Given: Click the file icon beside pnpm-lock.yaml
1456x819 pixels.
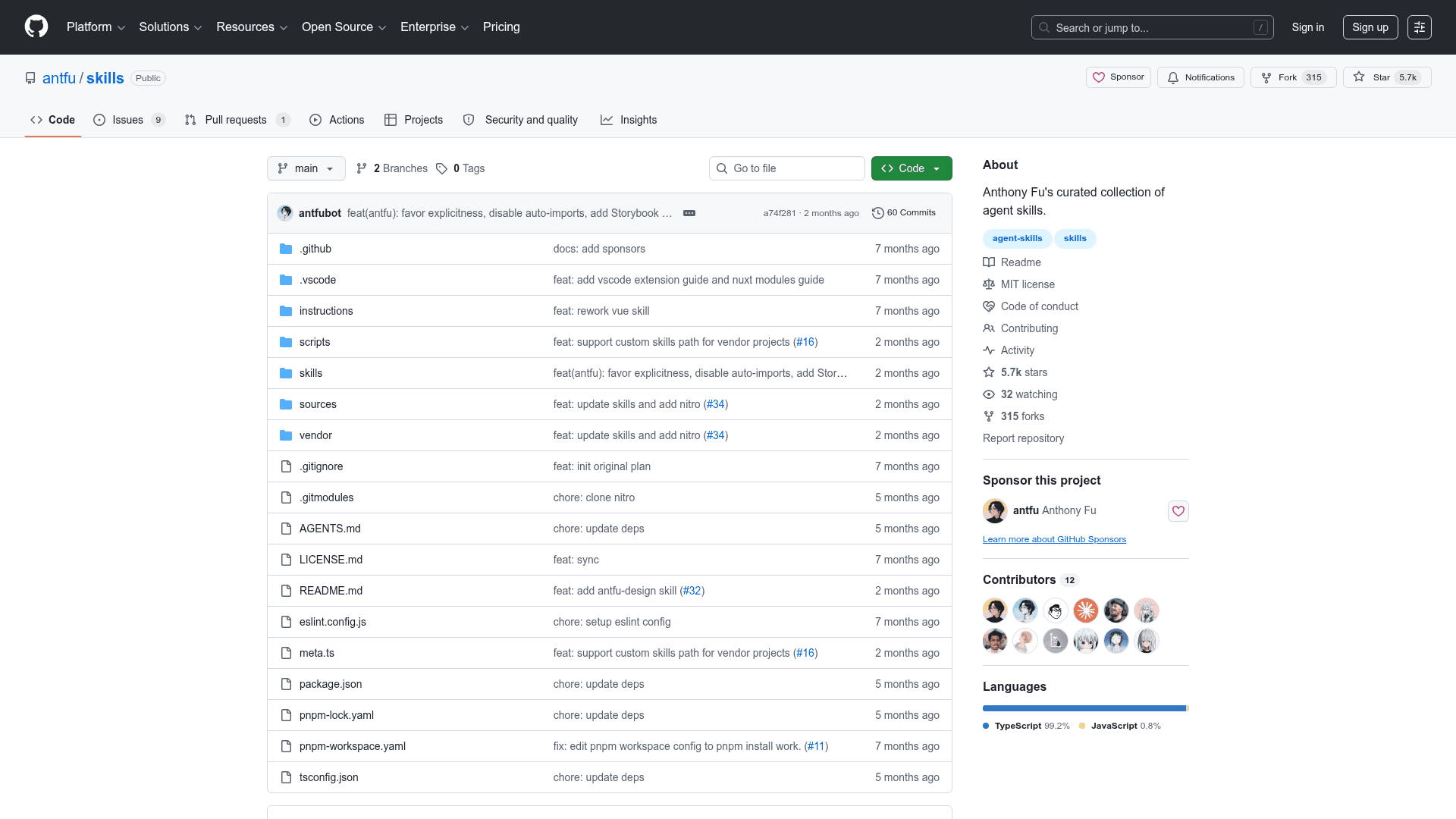Looking at the screenshot, I should [286, 715].
